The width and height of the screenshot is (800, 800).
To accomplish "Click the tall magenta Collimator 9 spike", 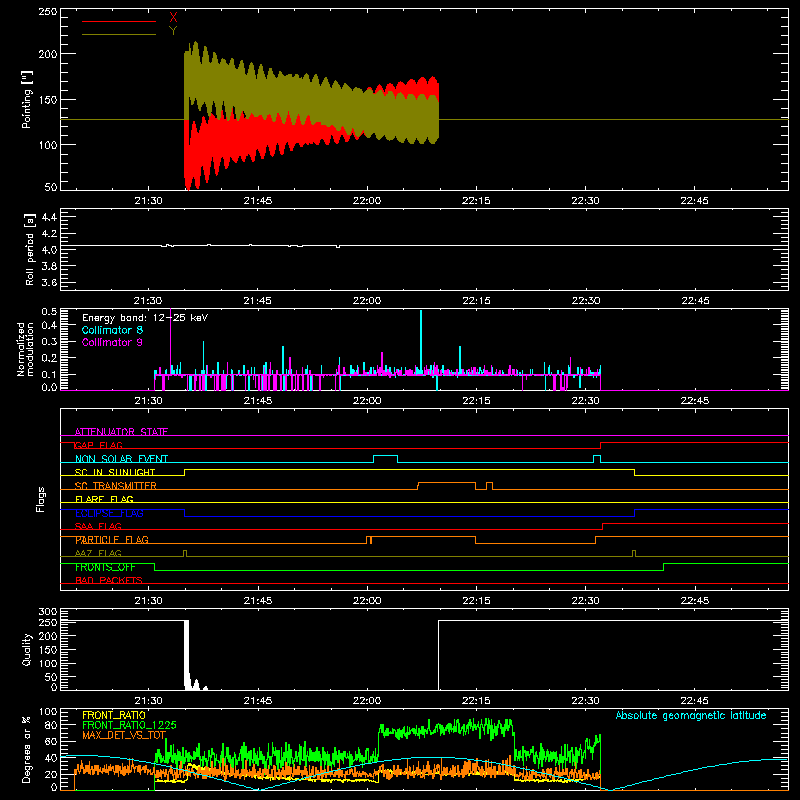I will pos(170,342).
